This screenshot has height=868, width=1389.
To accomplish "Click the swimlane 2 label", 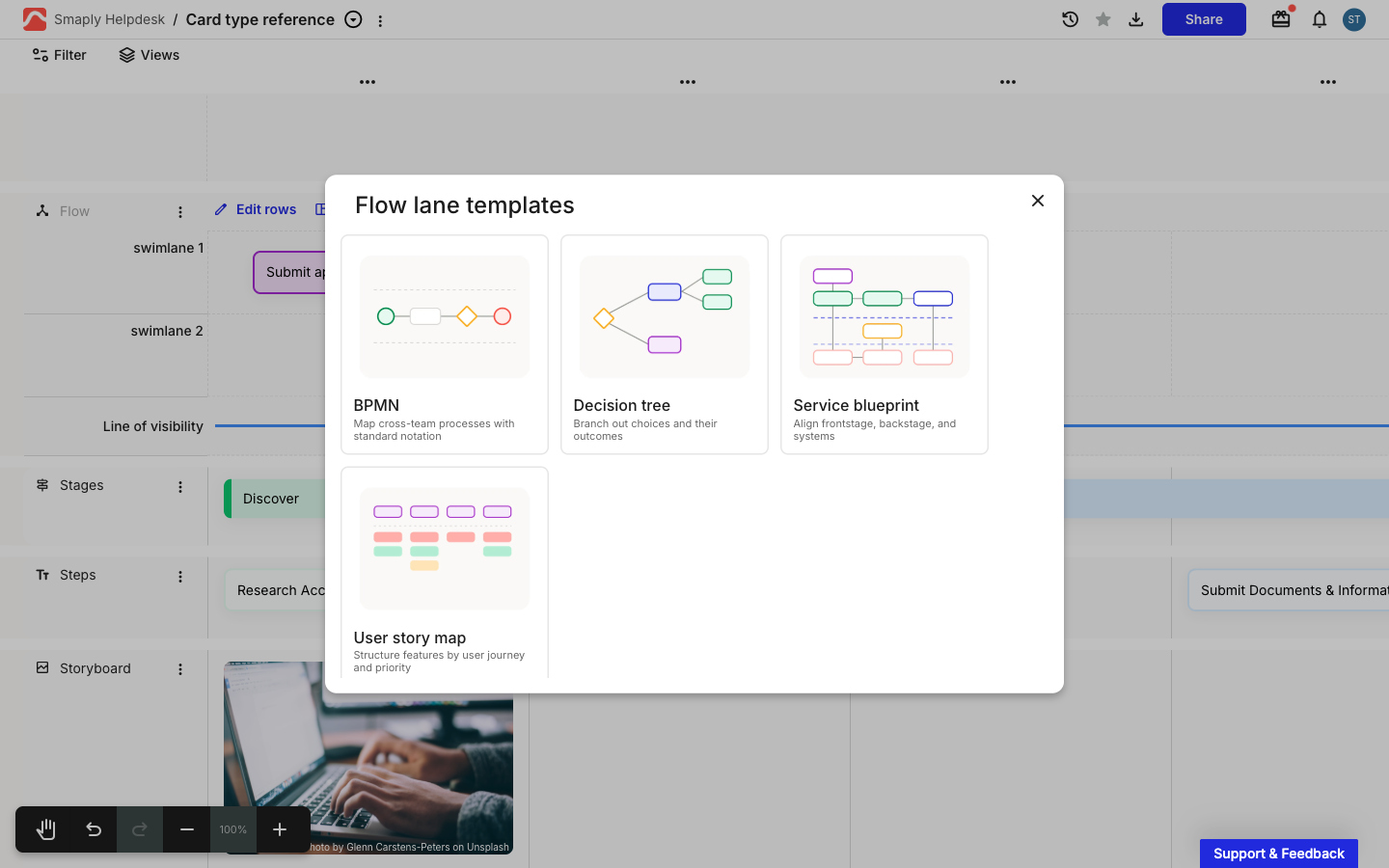I will pos(167,331).
